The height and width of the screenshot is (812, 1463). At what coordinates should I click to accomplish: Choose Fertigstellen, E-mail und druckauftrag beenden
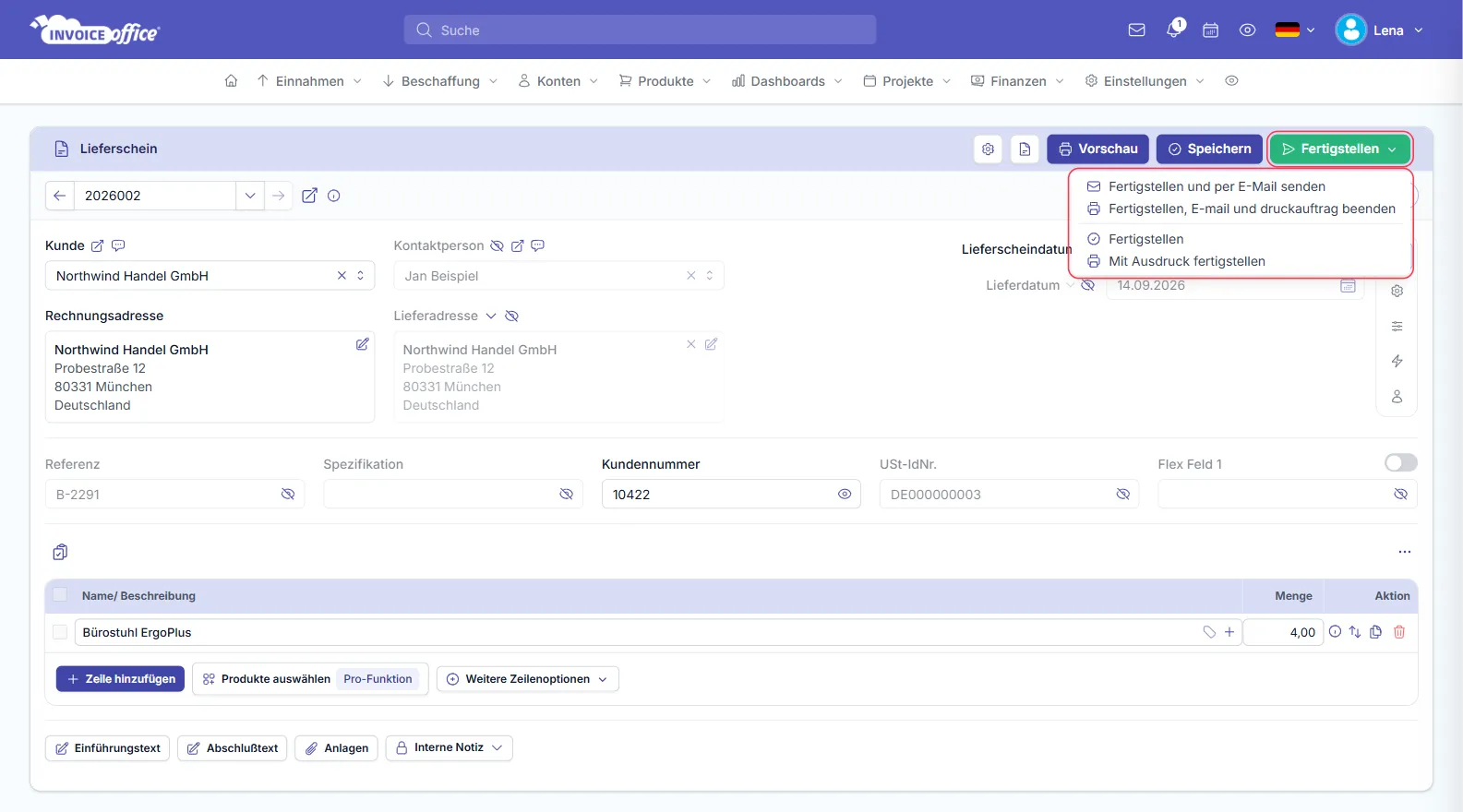pyautogui.click(x=1241, y=209)
